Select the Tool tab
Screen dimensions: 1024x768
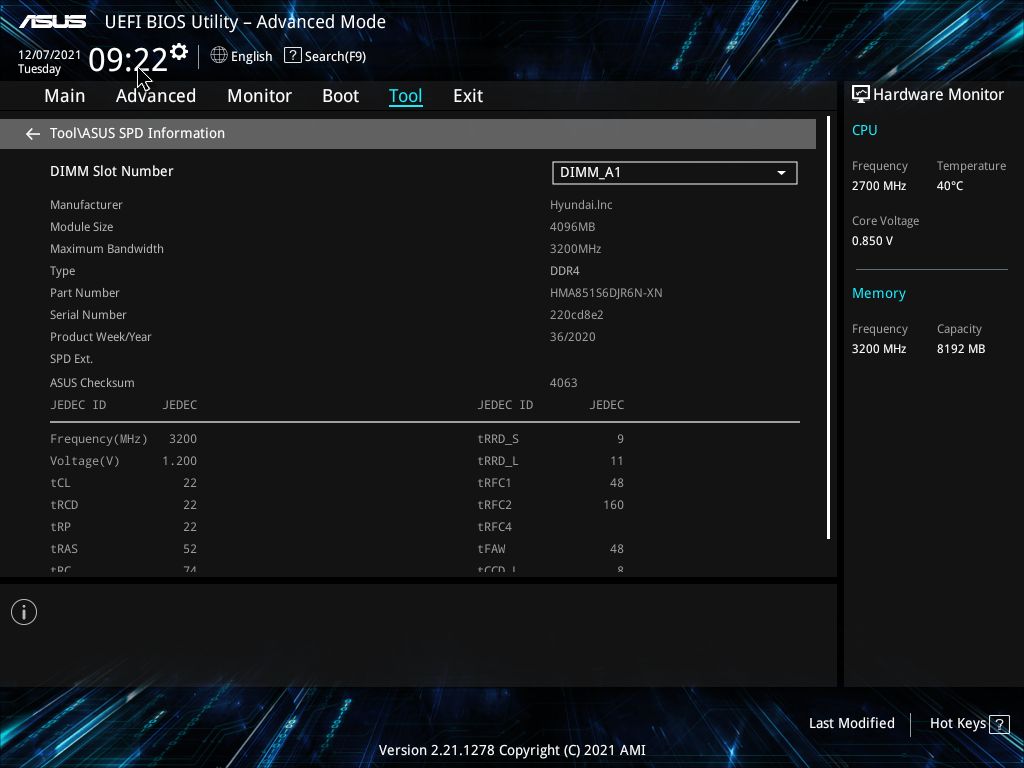click(406, 96)
